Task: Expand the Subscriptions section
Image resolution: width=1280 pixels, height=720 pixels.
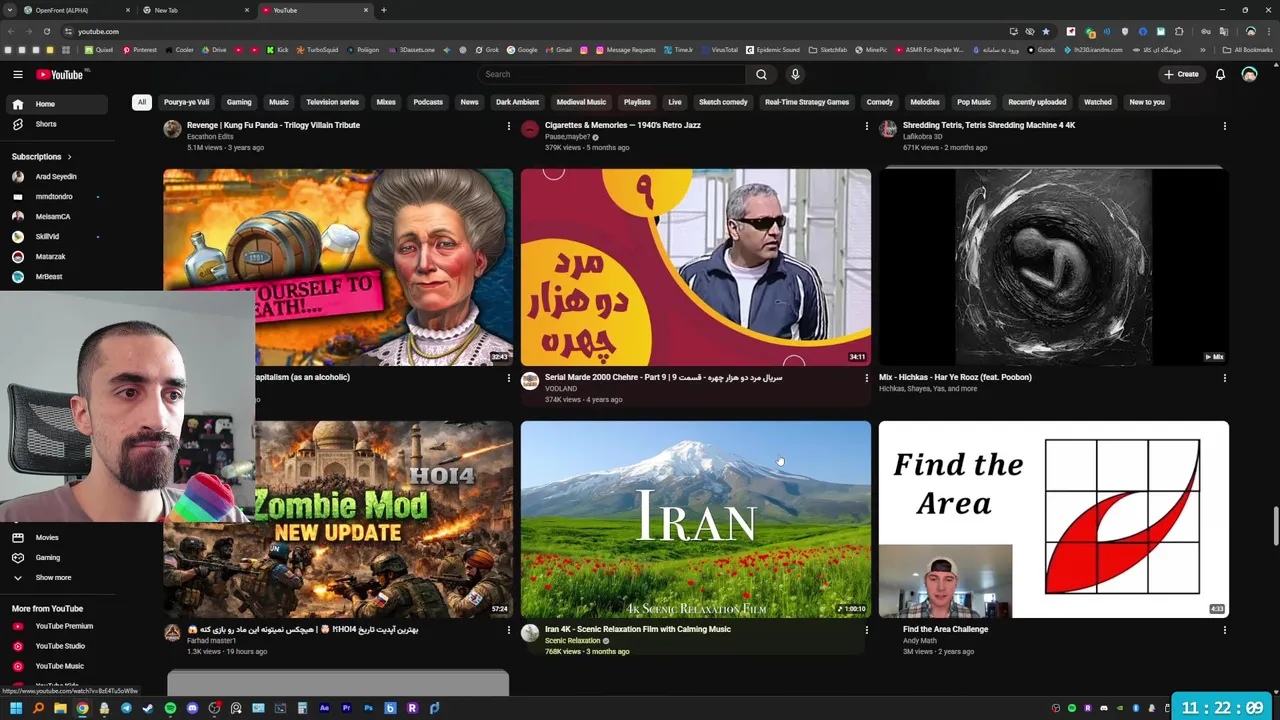Action: (x=41, y=157)
